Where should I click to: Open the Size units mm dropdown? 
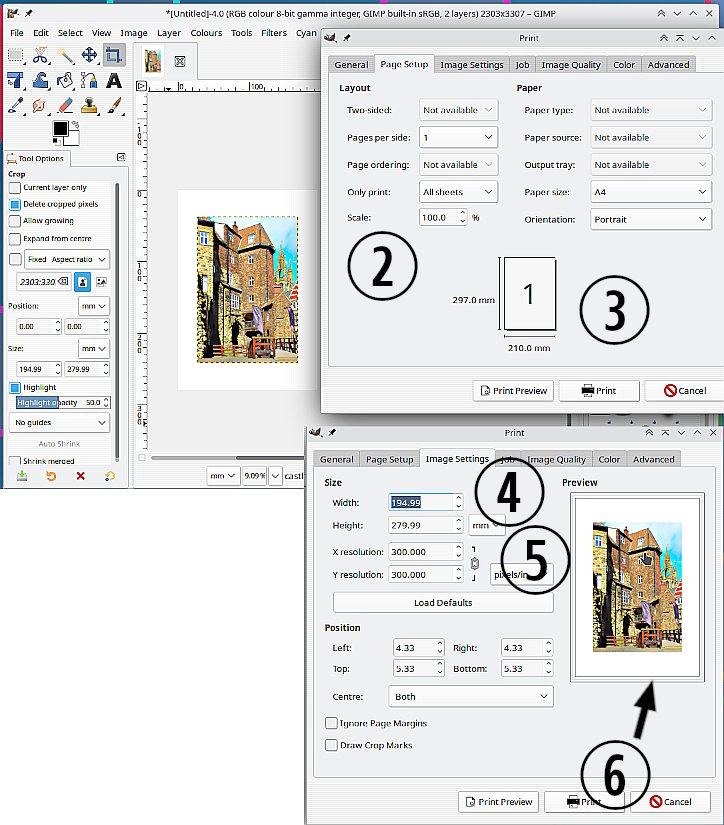(94, 348)
